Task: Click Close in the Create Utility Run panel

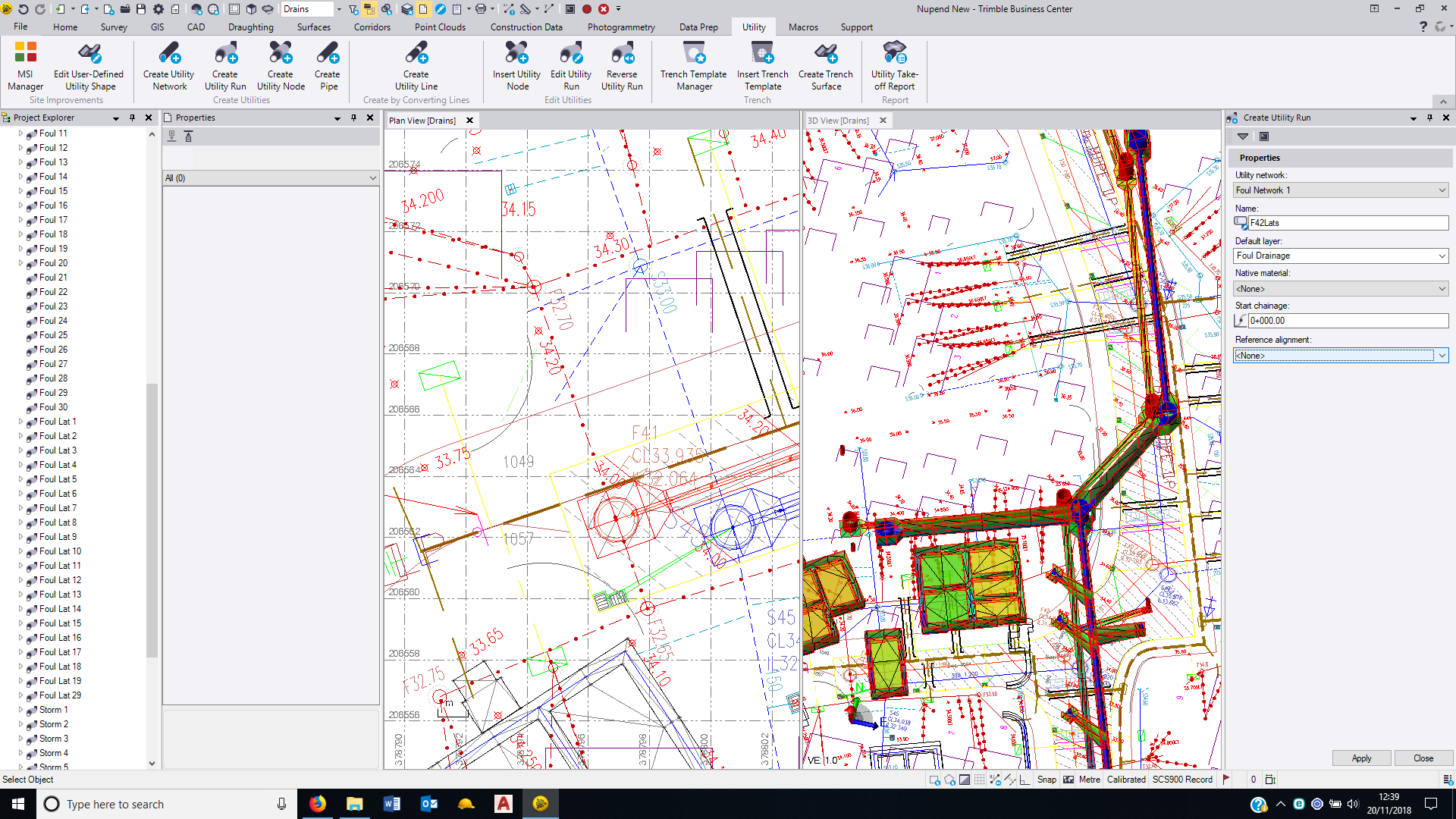Action: 1423,758
